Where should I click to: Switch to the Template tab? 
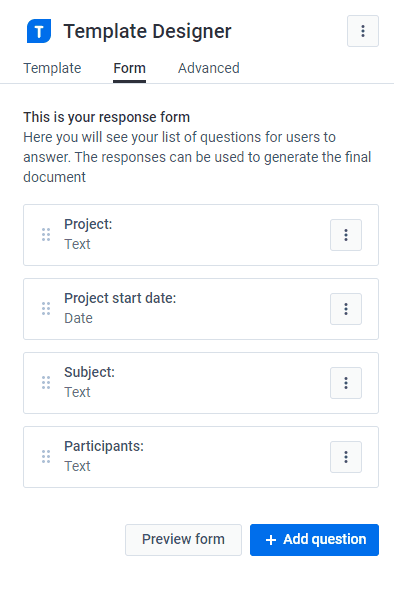[x=52, y=68]
